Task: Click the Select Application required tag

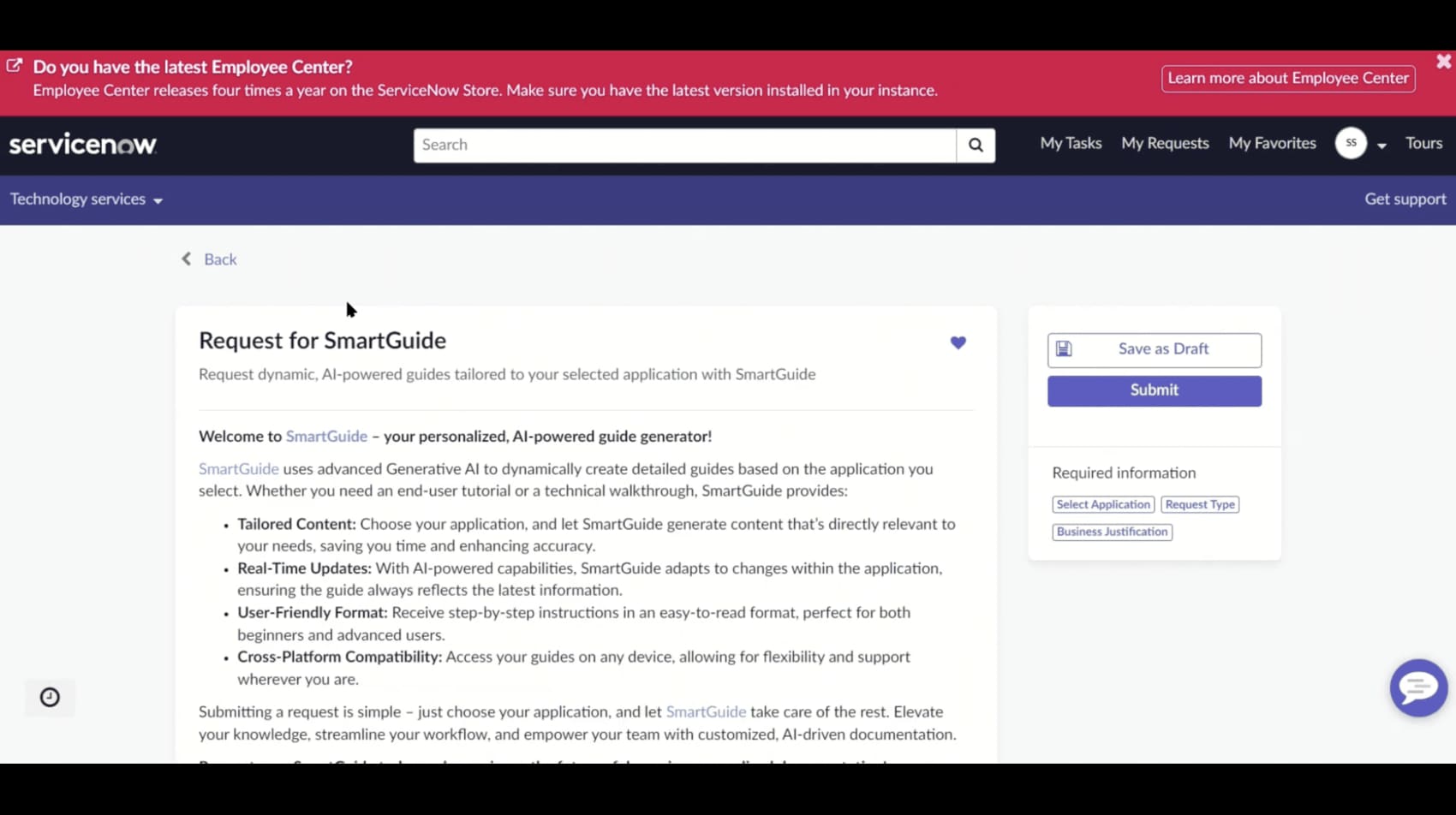Action: pyautogui.click(x=1103, y=504)
